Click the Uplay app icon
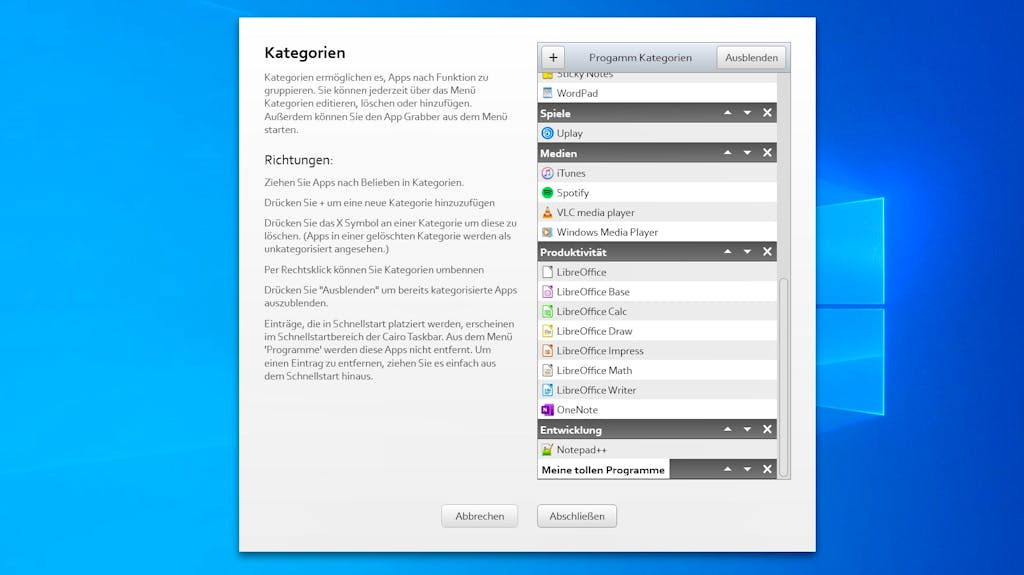Viewport: 1024px width, 575px height. click(547, 133)
